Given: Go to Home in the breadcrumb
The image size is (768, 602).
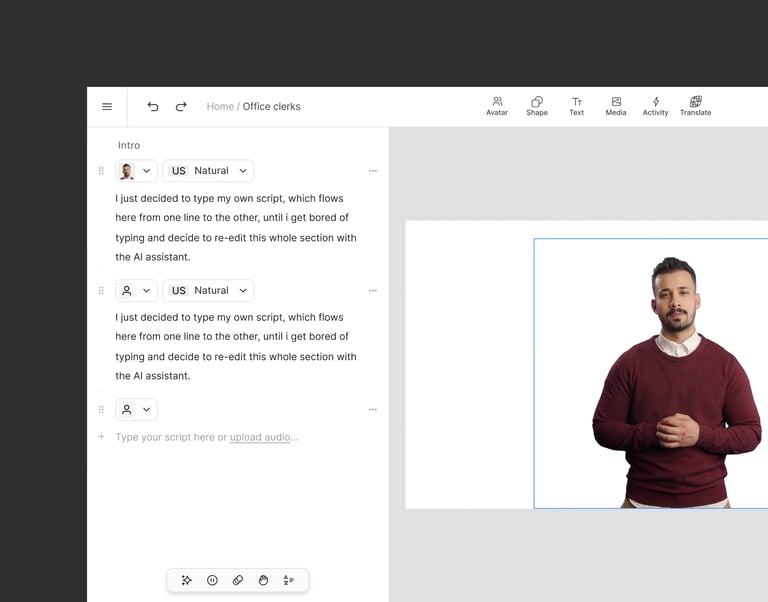Looking at the screenshot, I should (x=220, y=107).
